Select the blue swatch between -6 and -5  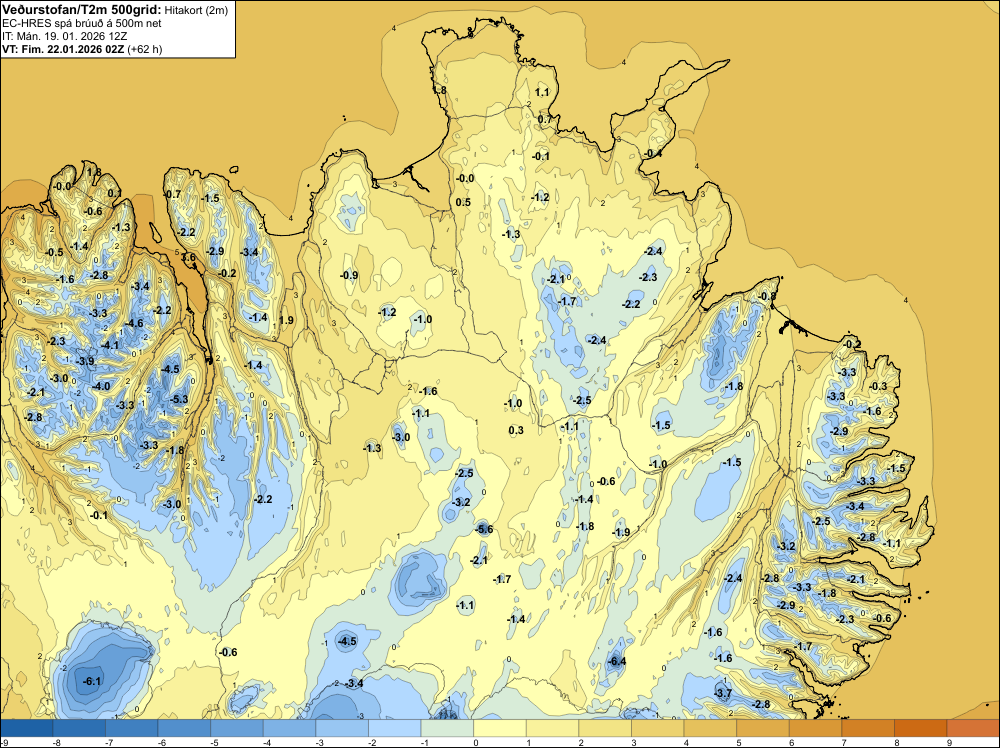click(x=184, y=728)
